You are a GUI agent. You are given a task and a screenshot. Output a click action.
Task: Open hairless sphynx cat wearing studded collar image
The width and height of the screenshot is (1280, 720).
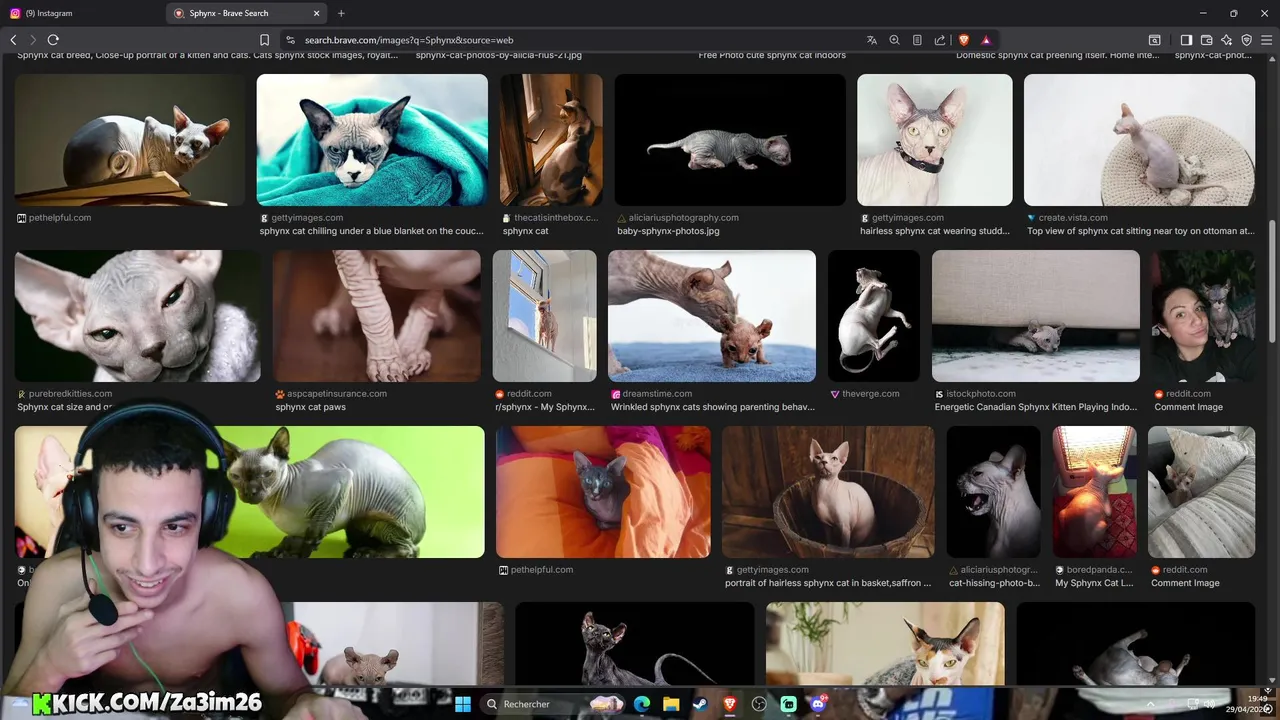pyautogui.click(x=935, y=140)
